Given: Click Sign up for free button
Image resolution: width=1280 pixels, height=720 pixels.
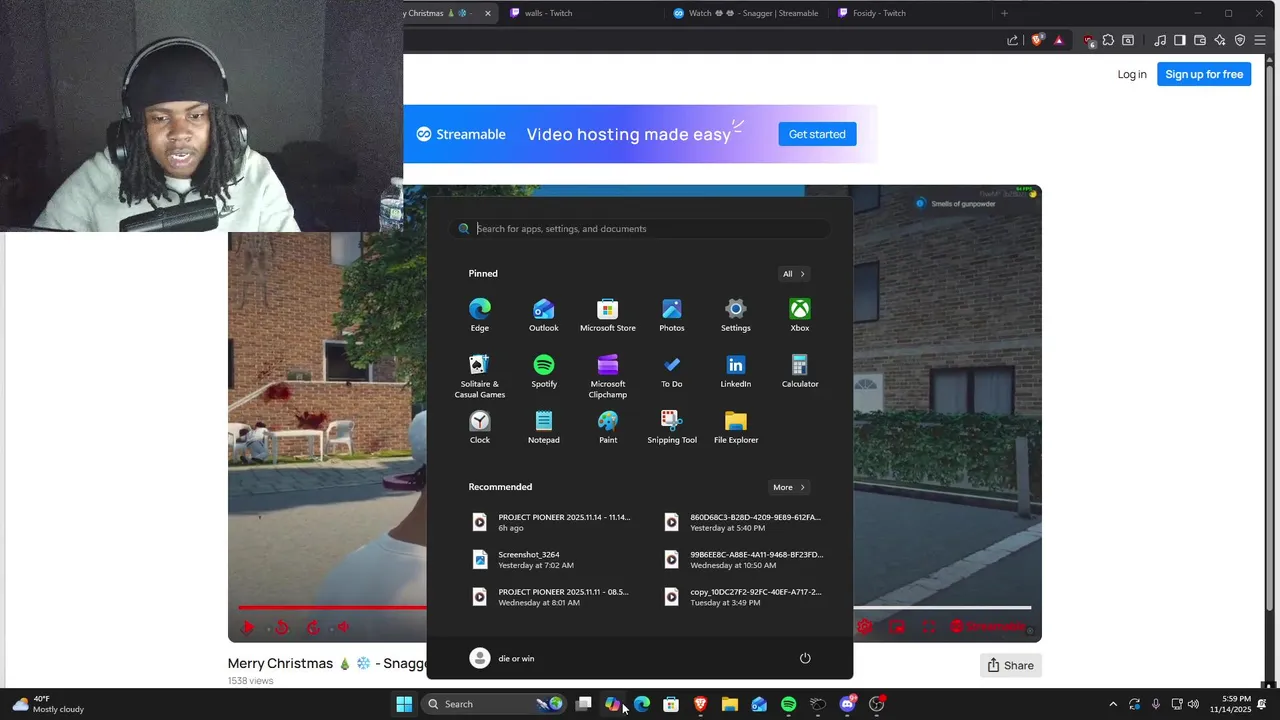Looking at the screenshot, I should click(x=1204, y=74).
